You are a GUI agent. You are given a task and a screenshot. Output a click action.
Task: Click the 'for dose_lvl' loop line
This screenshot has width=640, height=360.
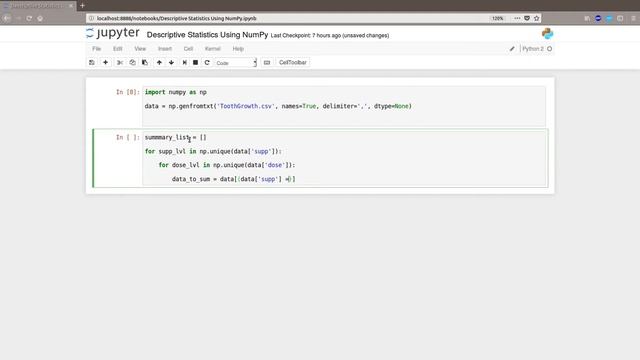tap(227, 165)
